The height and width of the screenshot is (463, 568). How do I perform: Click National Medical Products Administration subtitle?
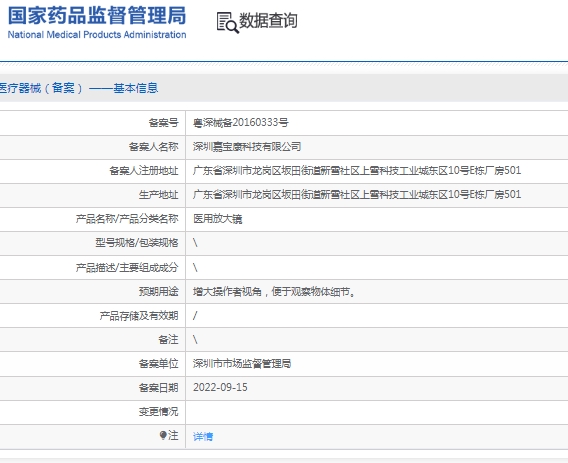(x=97, y=35)
